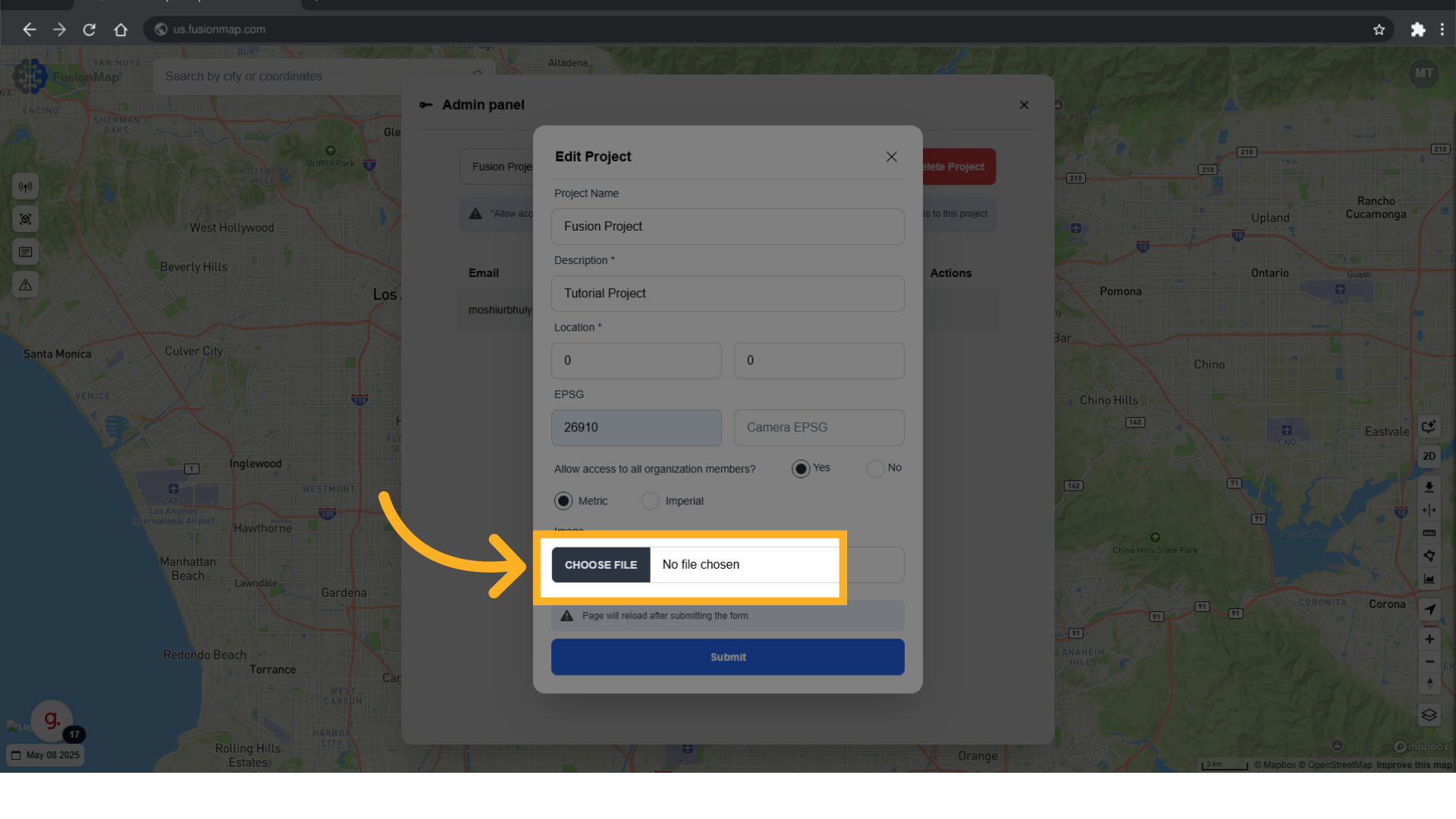
Task: Click the Email column header
Action: (484, 273)
